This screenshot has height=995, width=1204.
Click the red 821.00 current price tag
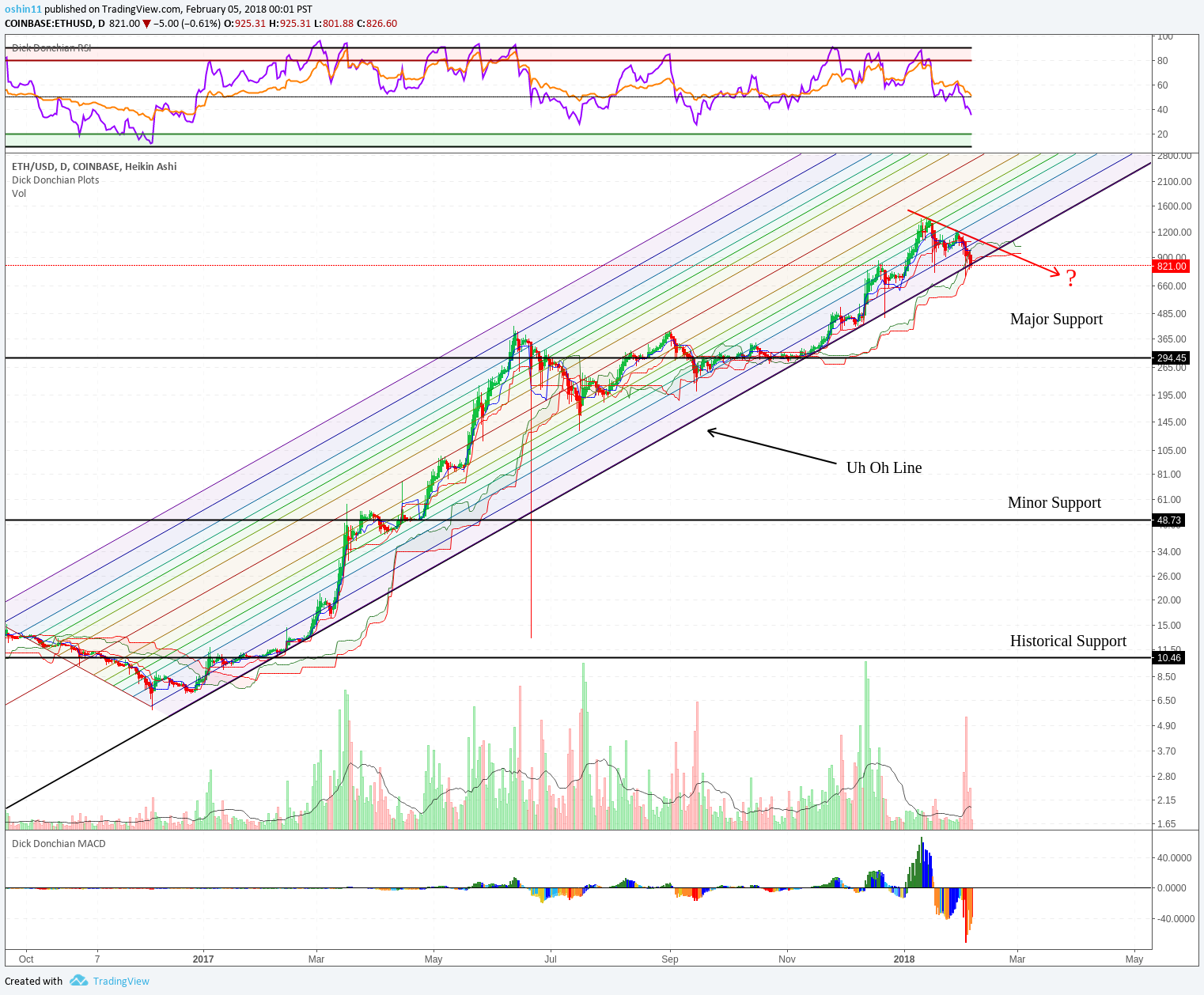(1171, 266)
